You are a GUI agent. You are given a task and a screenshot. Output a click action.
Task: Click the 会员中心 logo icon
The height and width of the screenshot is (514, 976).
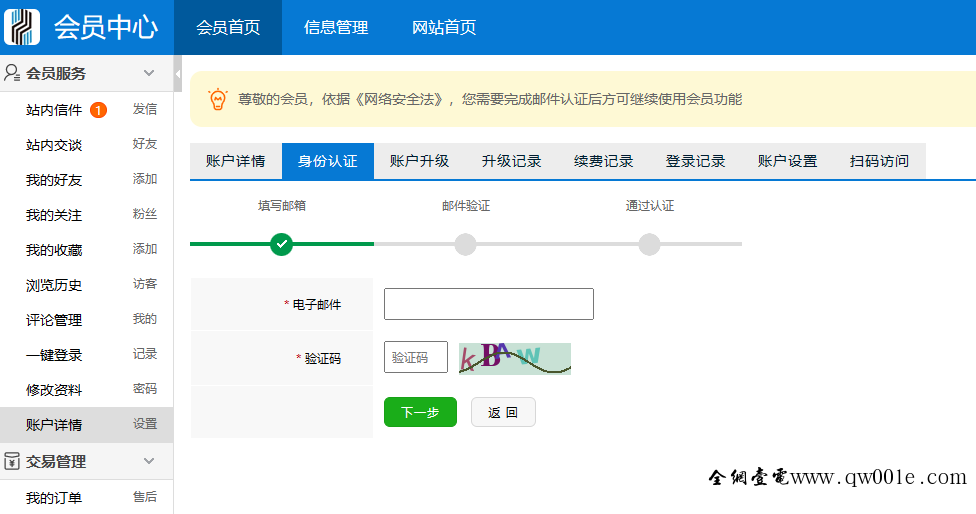(22, 27)
